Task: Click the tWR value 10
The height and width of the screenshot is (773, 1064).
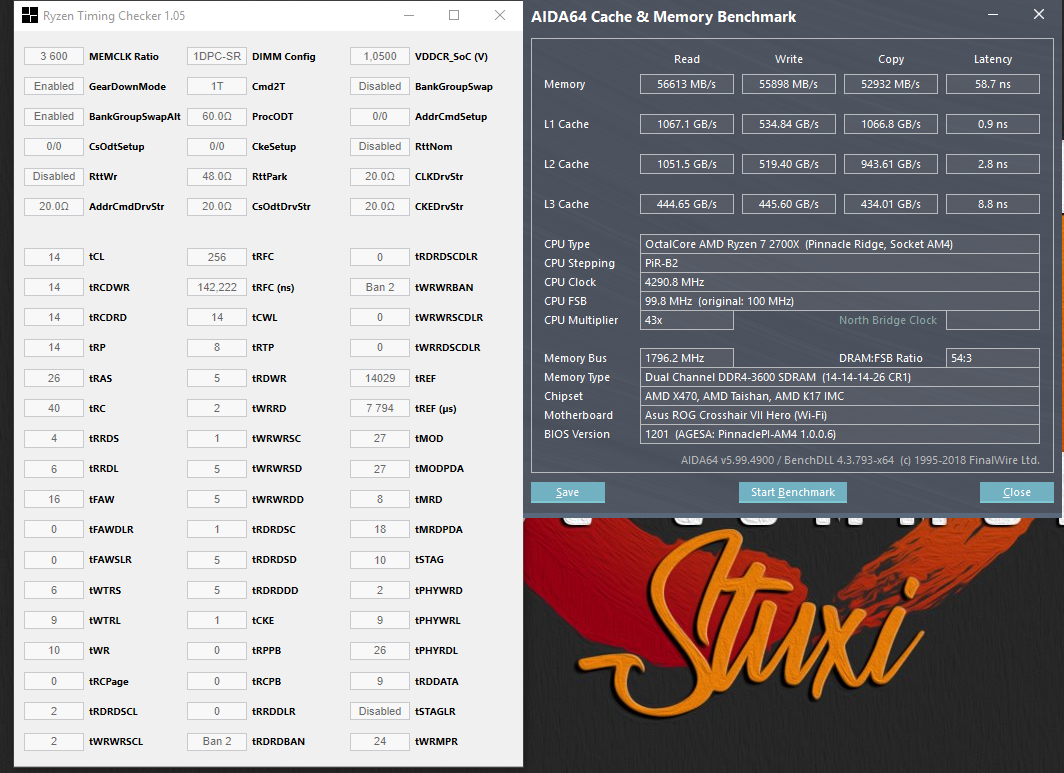Action: [x=54, y=650]
